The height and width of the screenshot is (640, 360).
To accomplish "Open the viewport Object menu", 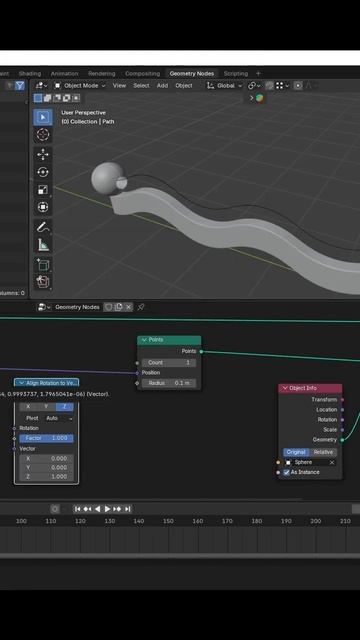I will click(x=184, y=85).
